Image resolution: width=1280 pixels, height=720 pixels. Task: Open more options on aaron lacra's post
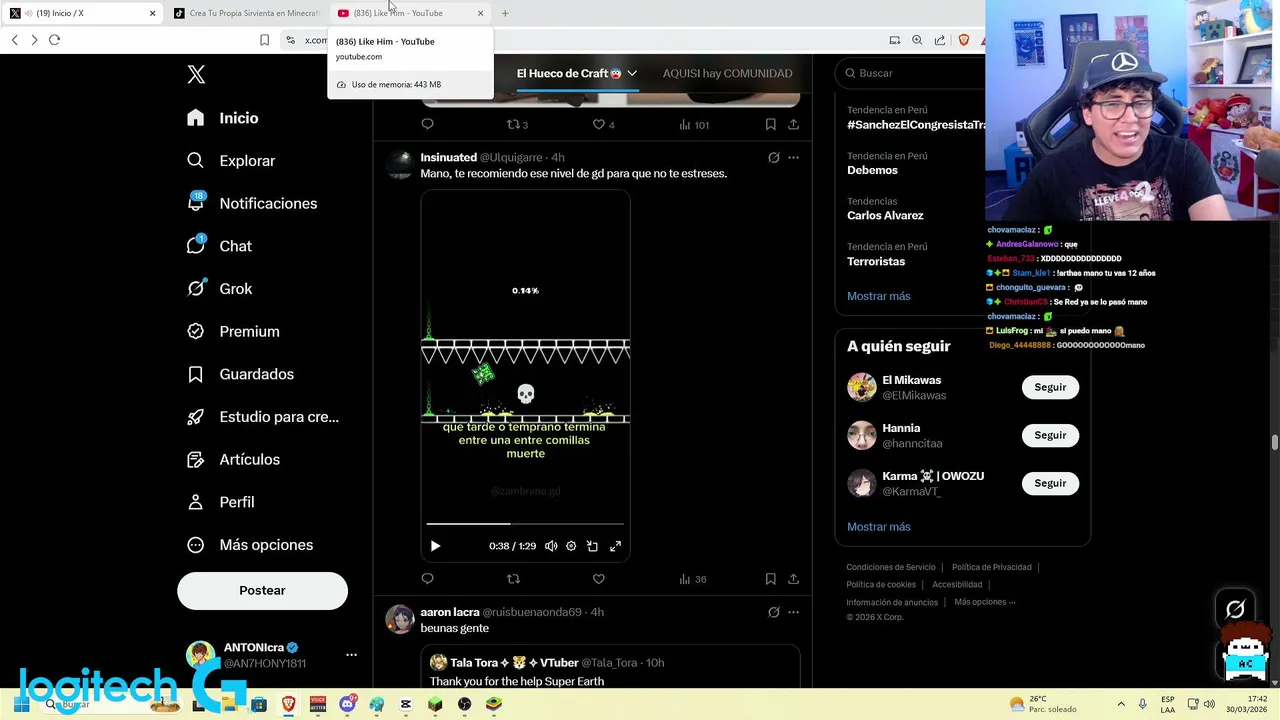[793, 612]
